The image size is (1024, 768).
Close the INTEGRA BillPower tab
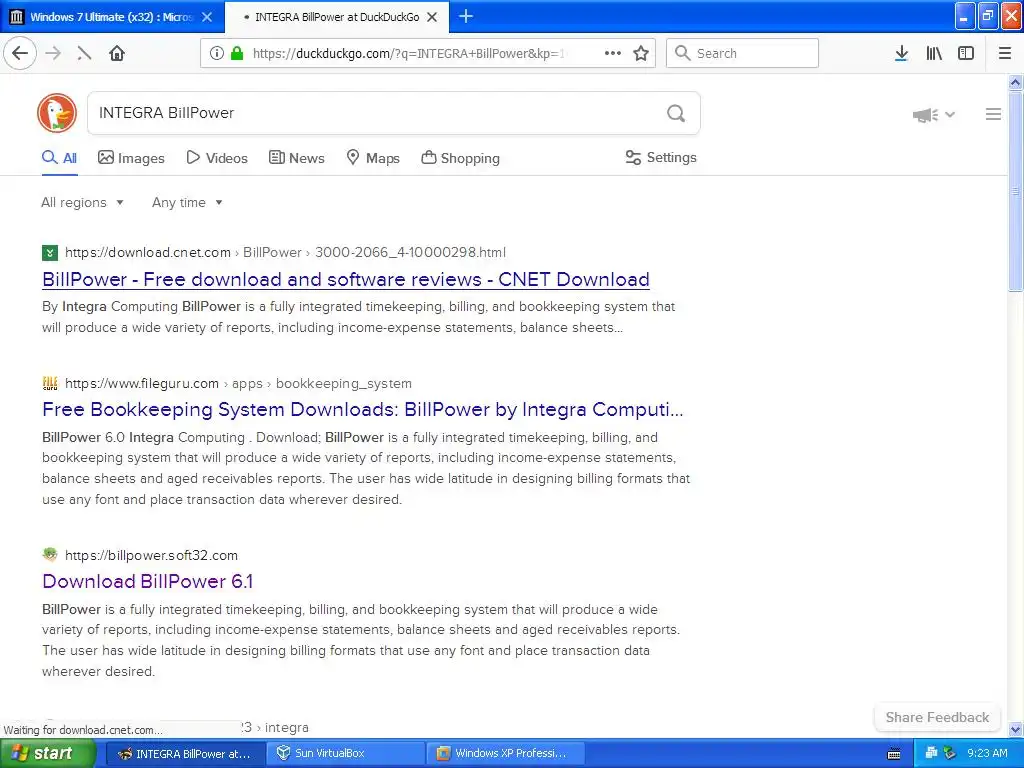(x=432, y=17)
